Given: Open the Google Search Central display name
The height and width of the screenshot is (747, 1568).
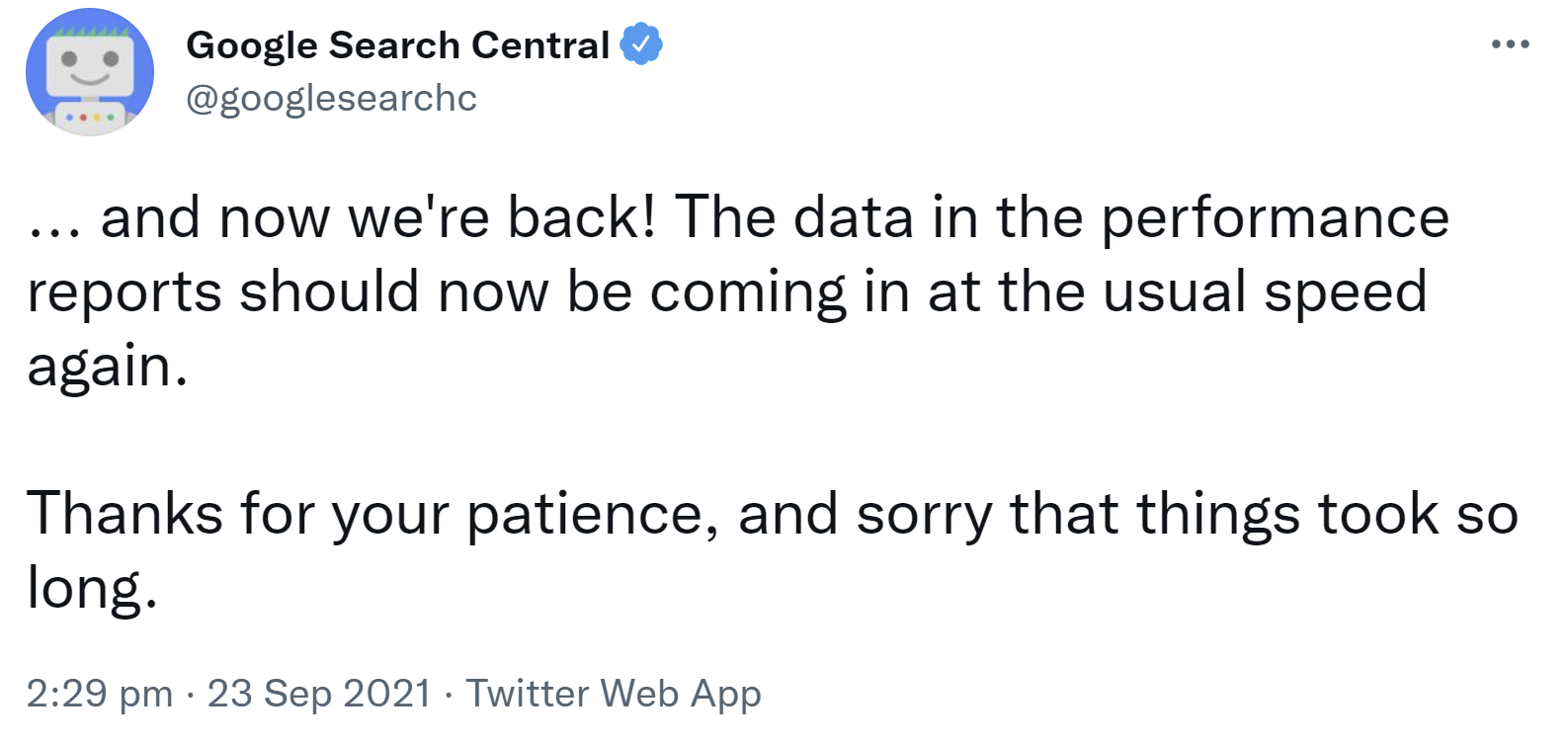Looking at the screenshot, I should click(x=397, y=45).
